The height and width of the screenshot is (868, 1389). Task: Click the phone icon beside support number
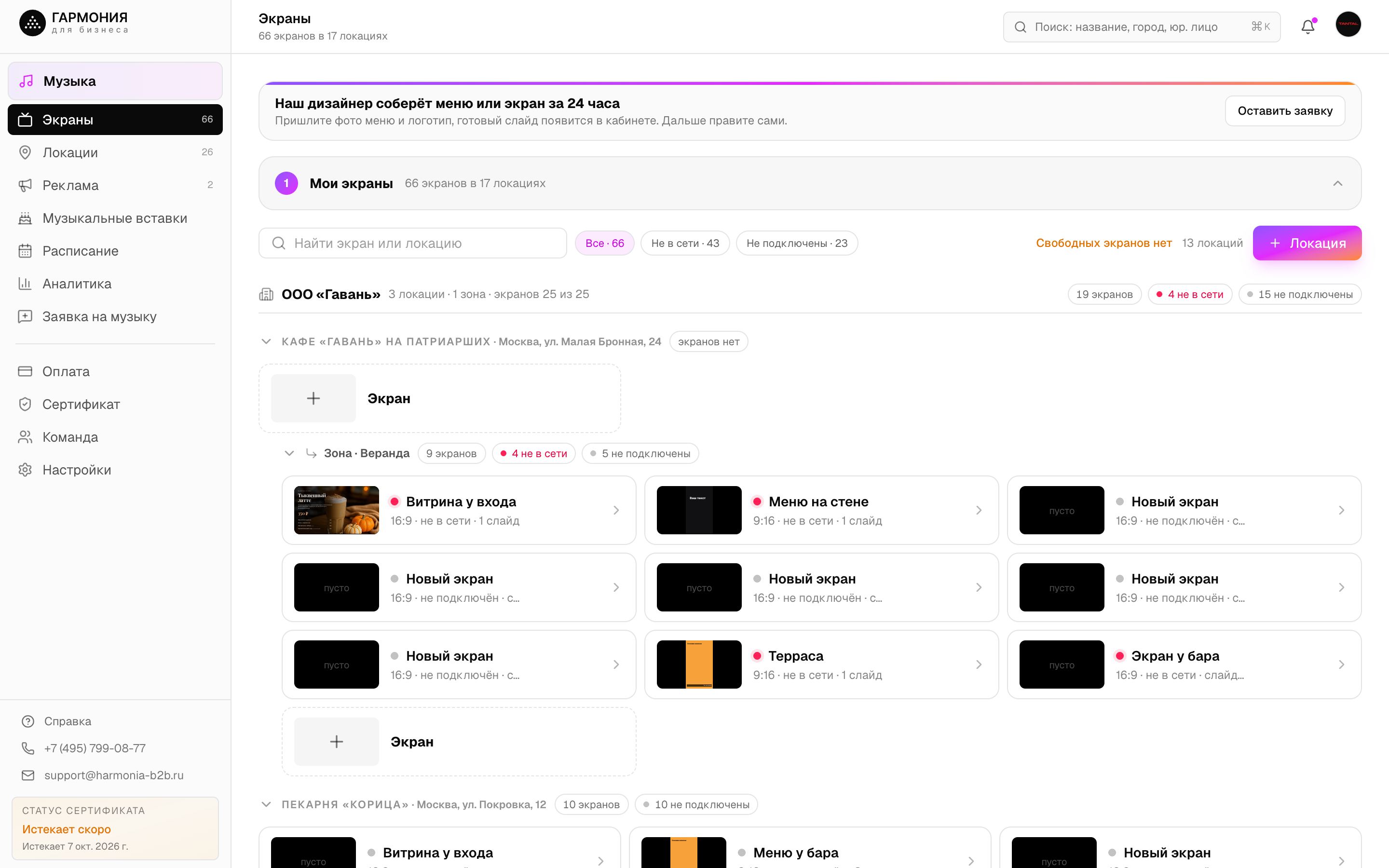[27, 748]
